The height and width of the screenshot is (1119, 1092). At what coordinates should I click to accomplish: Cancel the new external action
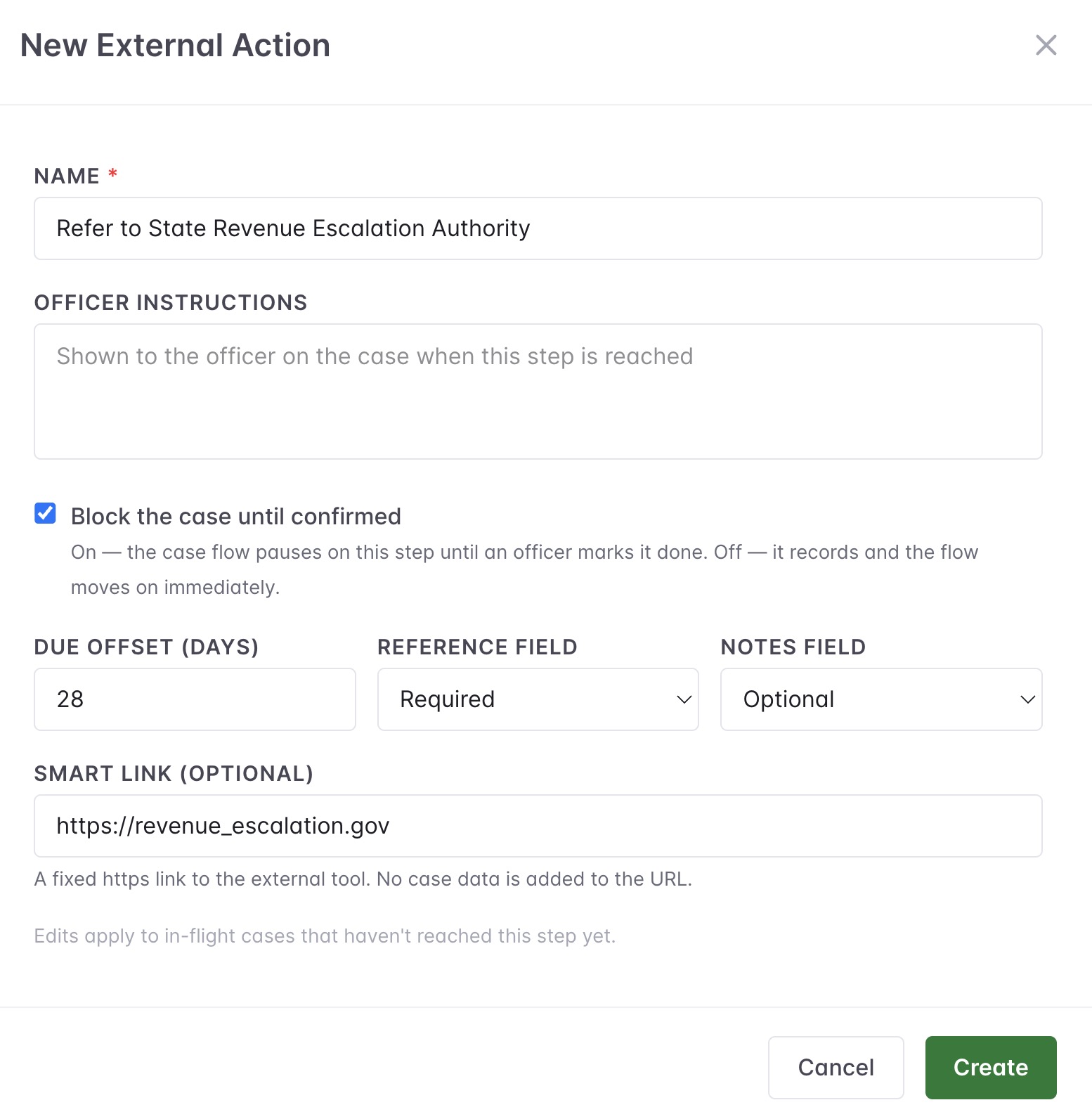click(836, 1067)
